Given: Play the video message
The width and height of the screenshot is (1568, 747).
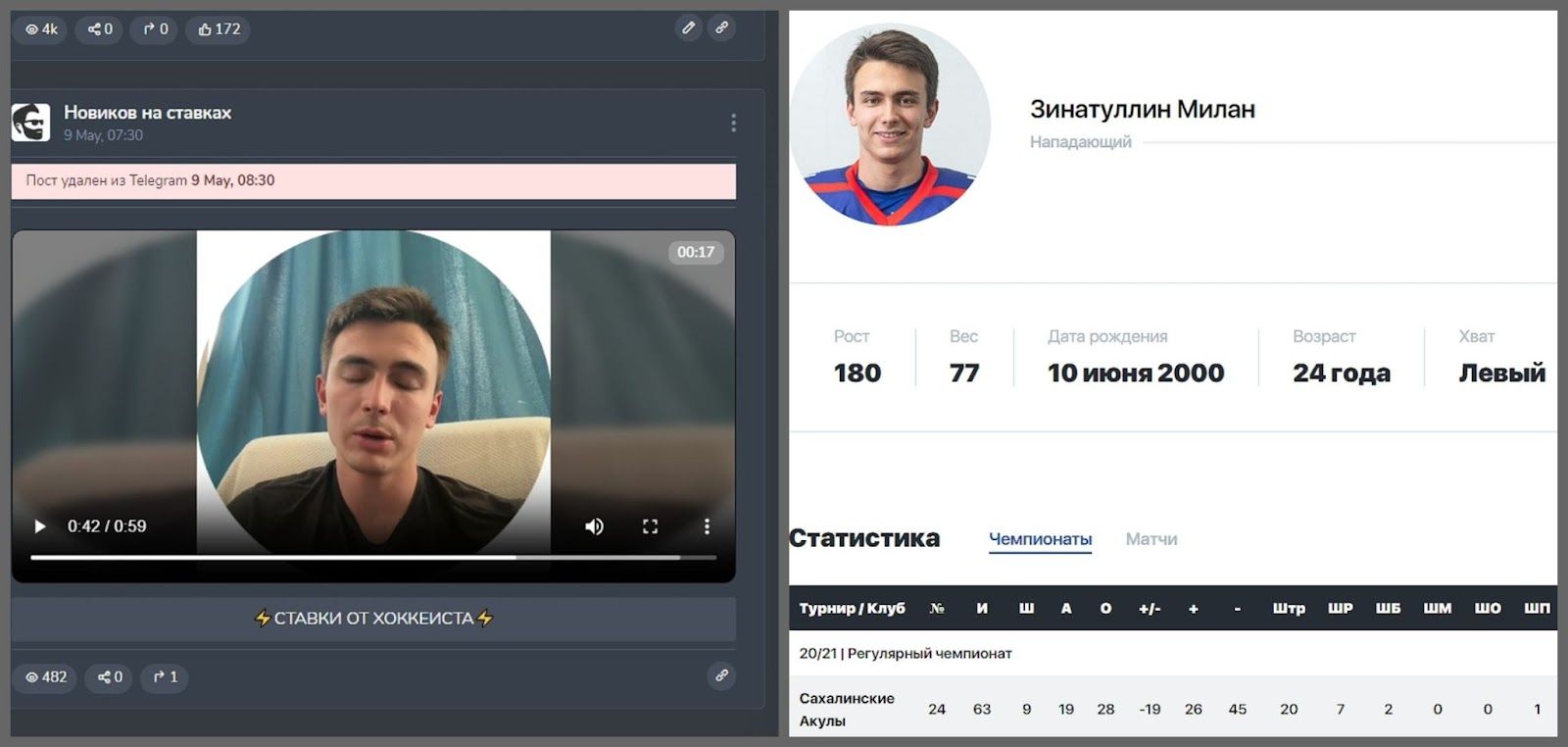Looking at the screenshot, I should pyautogui.click(x=40, y=526).
